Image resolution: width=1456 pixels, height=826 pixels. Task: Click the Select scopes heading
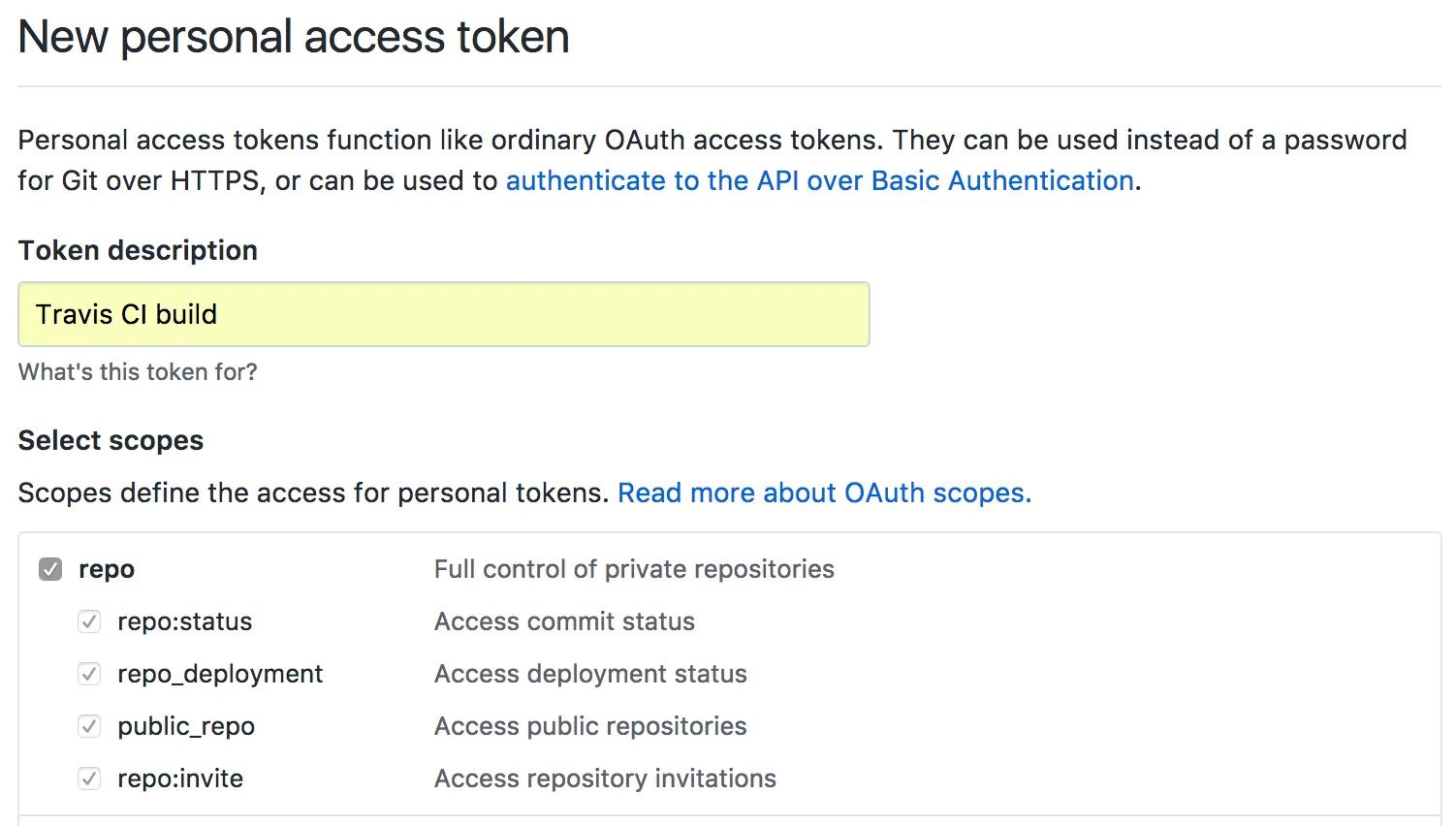111,440
